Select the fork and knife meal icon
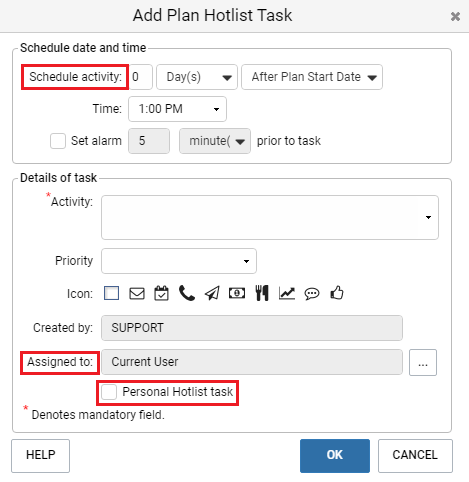 pos(262,293)
